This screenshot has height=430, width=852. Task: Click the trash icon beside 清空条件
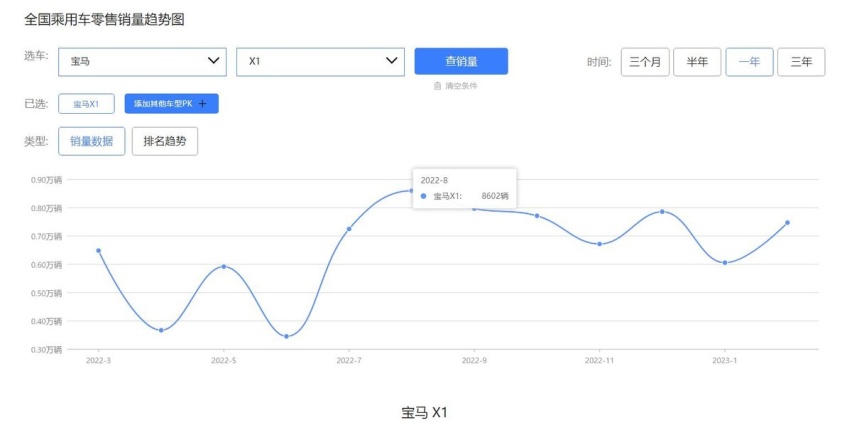[x=437, y=86]
